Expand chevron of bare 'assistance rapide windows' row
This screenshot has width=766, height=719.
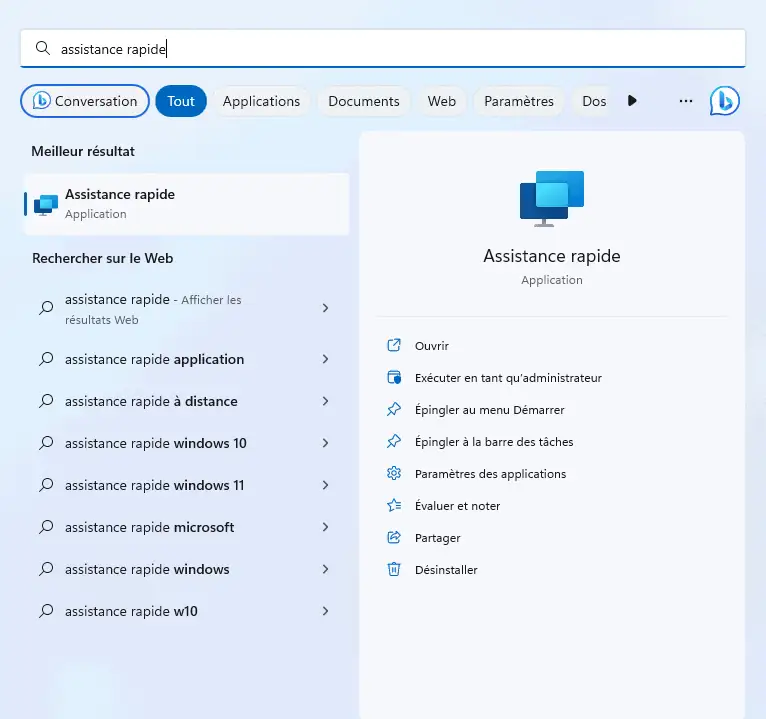tap(325, 569)
